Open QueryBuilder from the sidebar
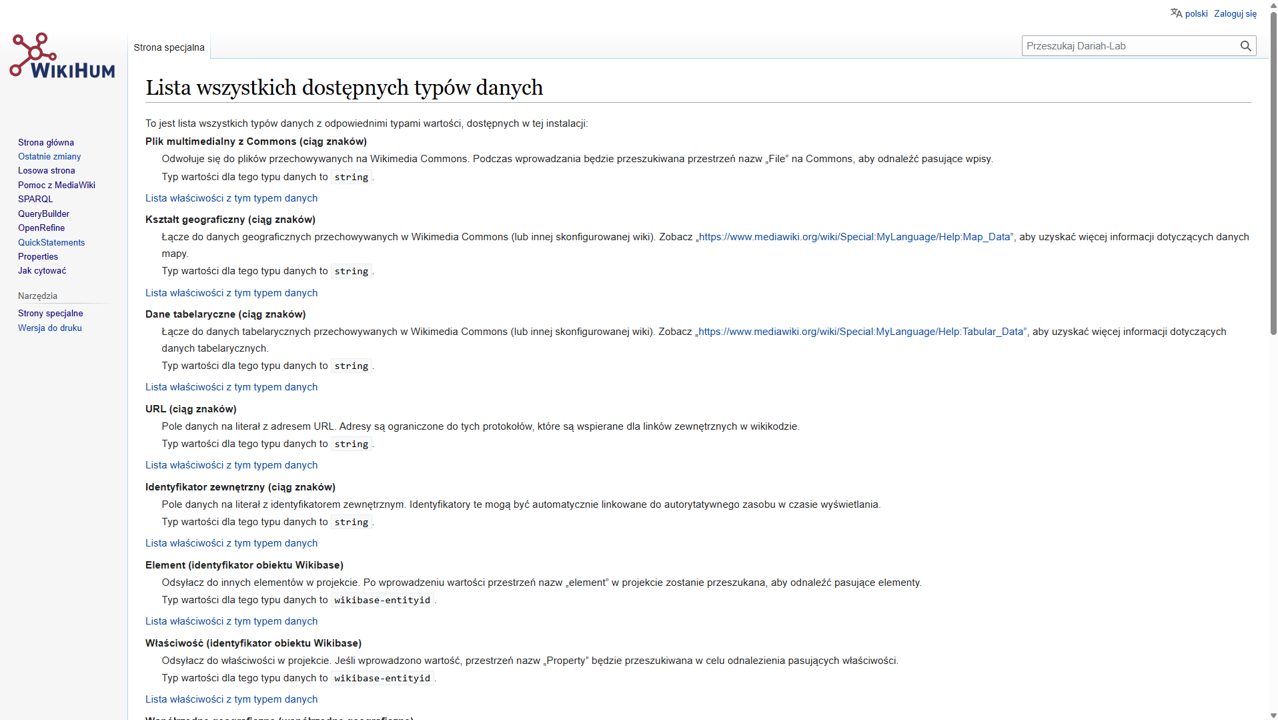Screen dimensions: 1278x720 pyautogui.click(x=43, y=214)
